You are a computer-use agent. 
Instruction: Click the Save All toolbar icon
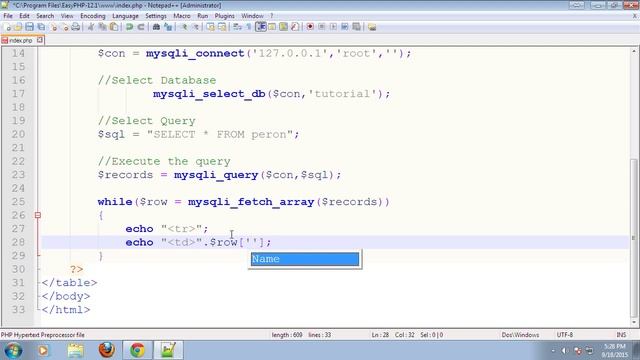tap(41, 27)
